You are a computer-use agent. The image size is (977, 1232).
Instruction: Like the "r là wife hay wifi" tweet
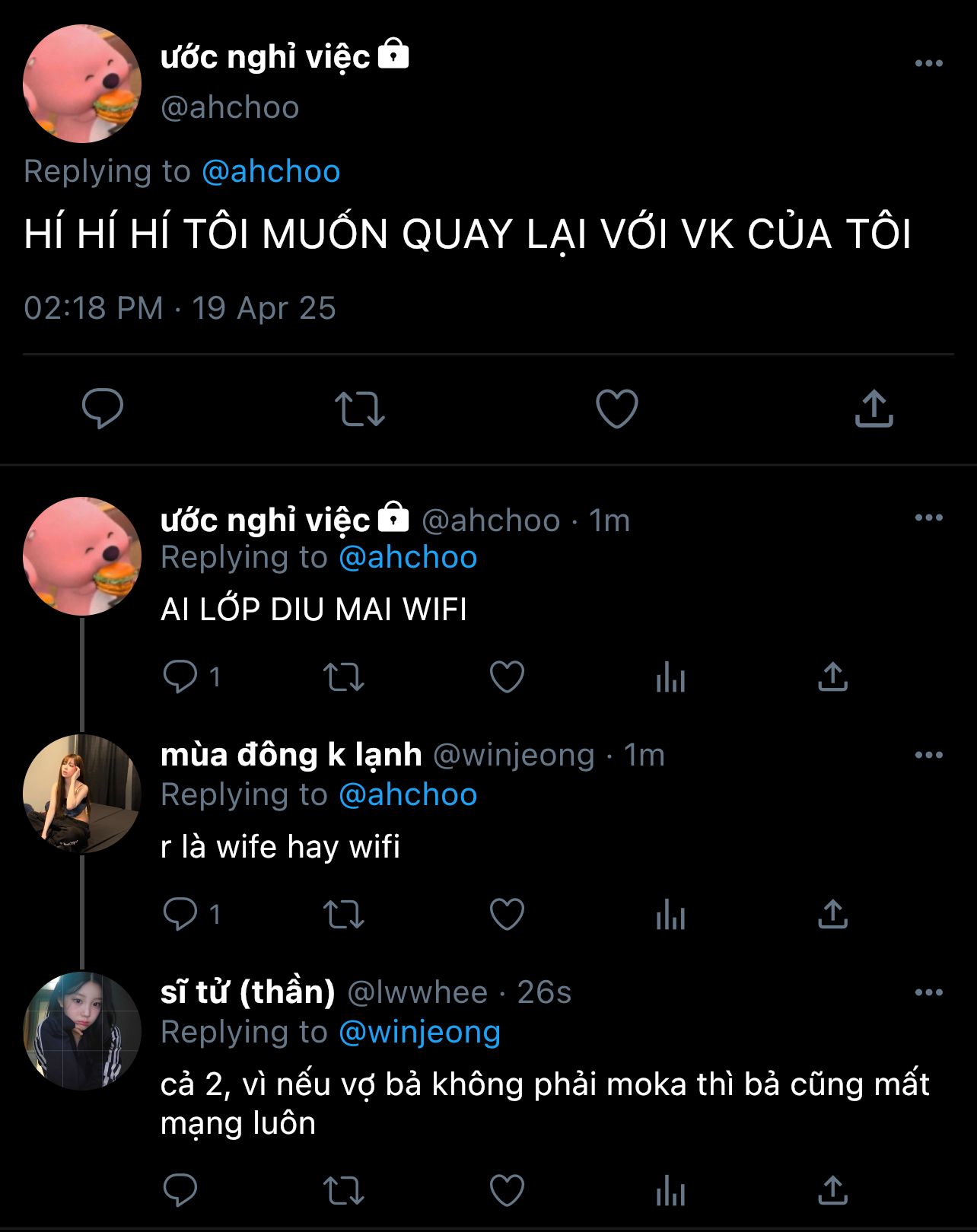pos(507,914)
